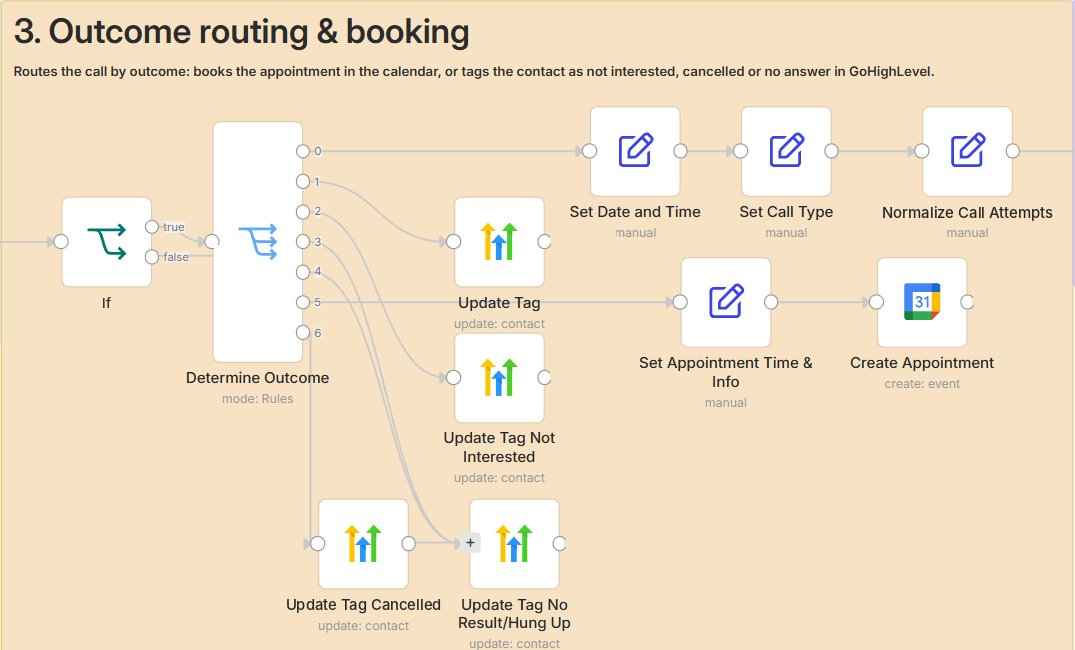Open the Set Call Type node
Screen dimensions: 1075x650
pyautogui.click(x=786, y=151)
